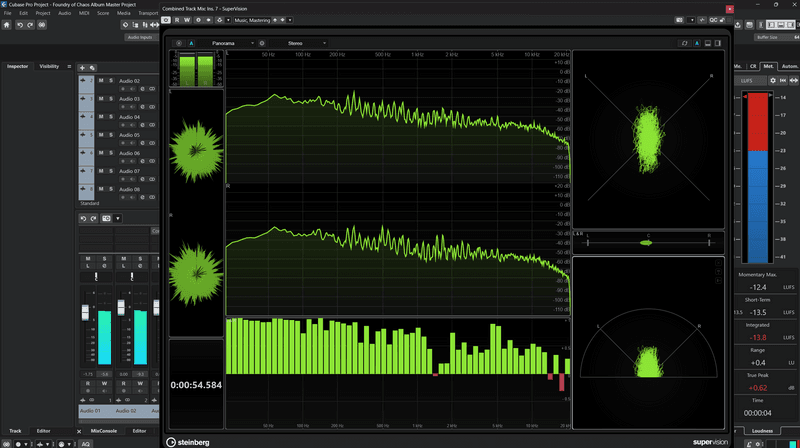The height and width of the screenshot is (448, 800).
Task: Toggle Read automation in plug-in header
Action: 177,20
